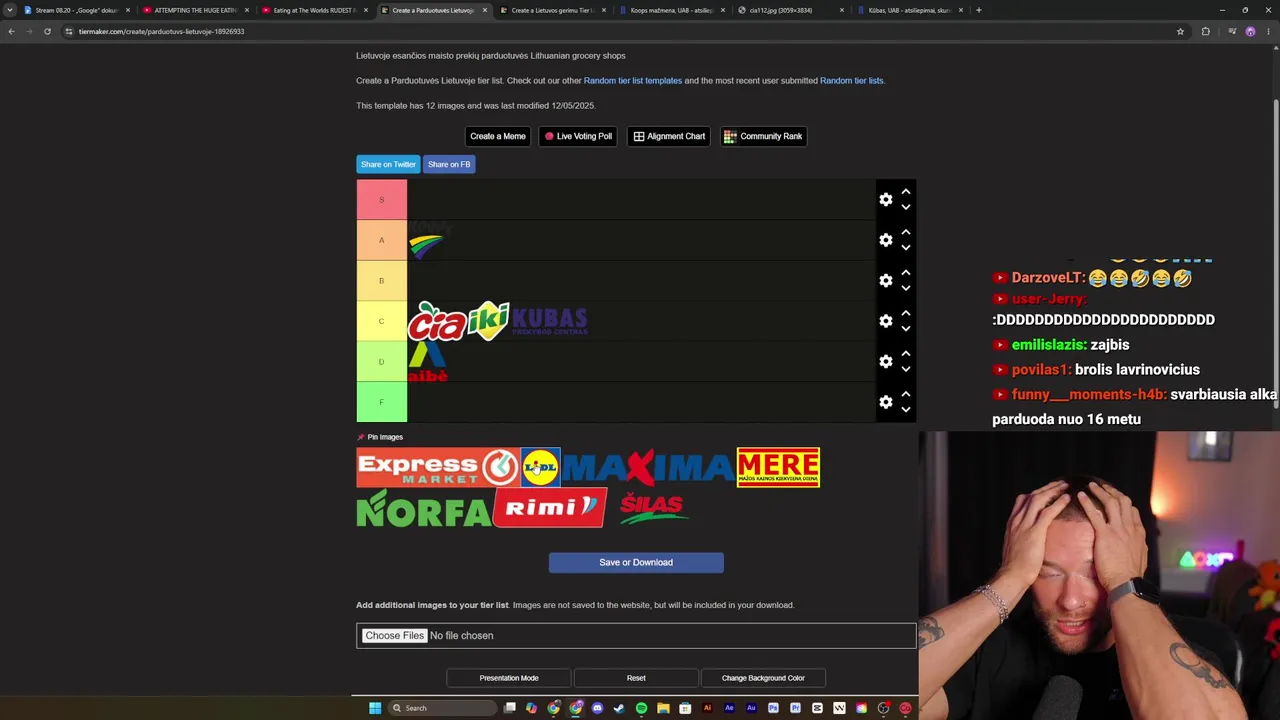1280x720 pixels.
Task: Select the IKI logo in tier C
Action: (489, 321)
